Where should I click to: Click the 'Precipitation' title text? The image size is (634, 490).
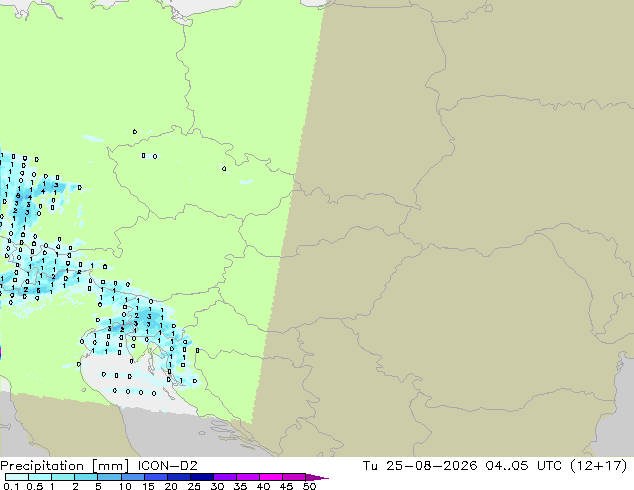pos(42,466)
